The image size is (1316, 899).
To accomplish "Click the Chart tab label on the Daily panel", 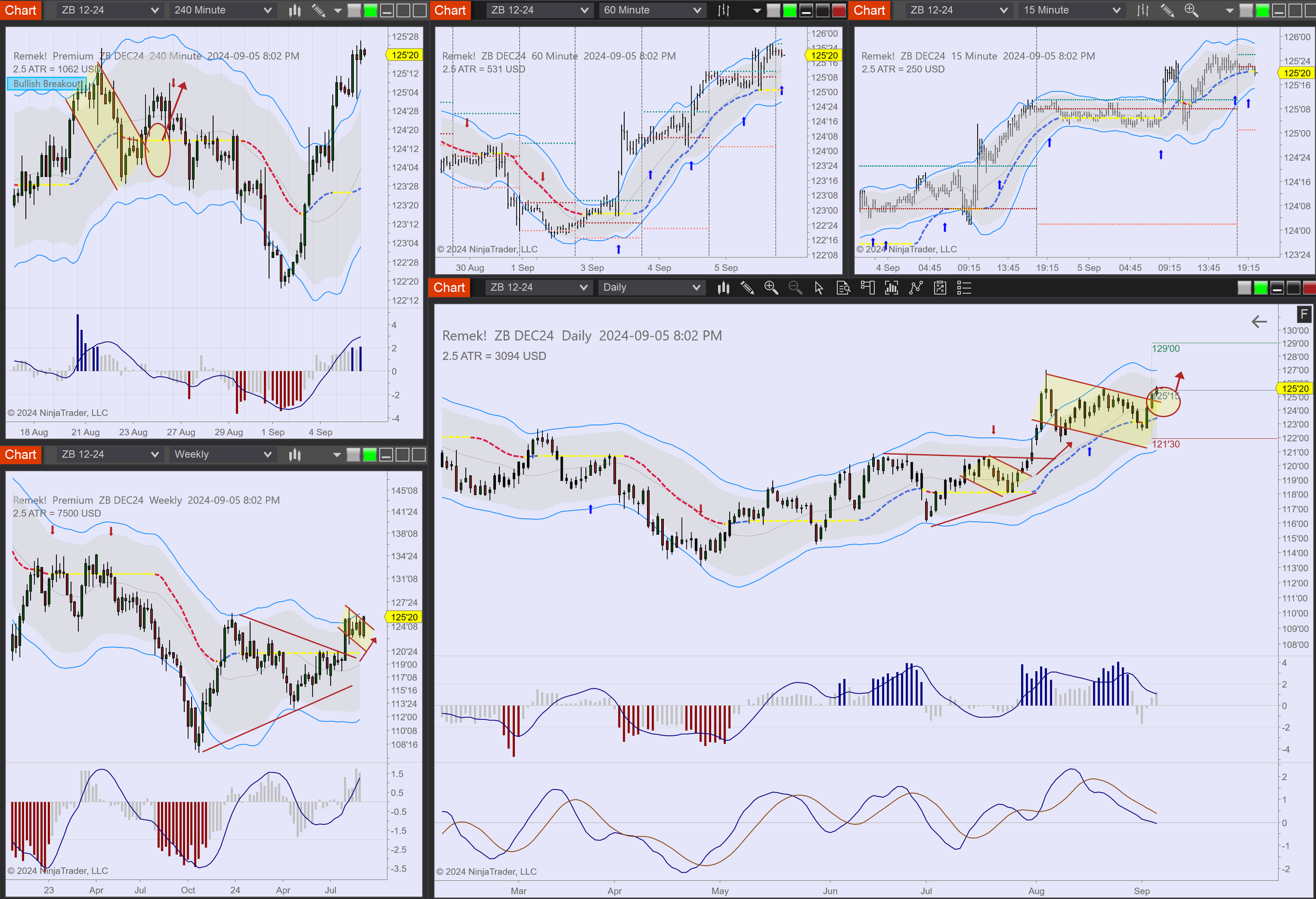I will pos(448,287).
